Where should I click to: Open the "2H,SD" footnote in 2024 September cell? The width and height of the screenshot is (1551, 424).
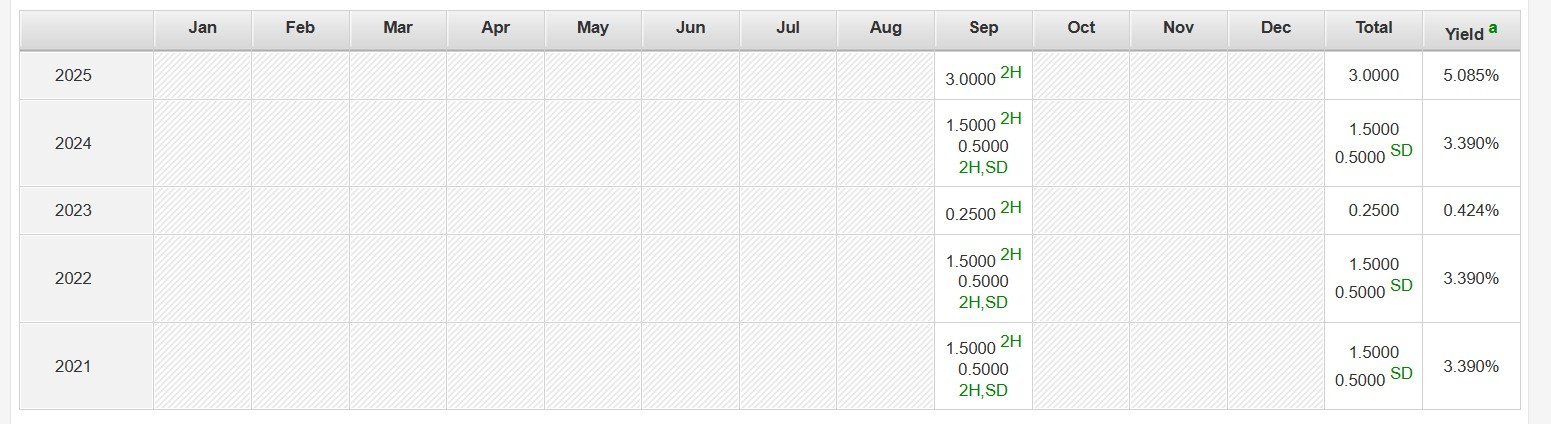pyautogui.click(x=983, y=167)
